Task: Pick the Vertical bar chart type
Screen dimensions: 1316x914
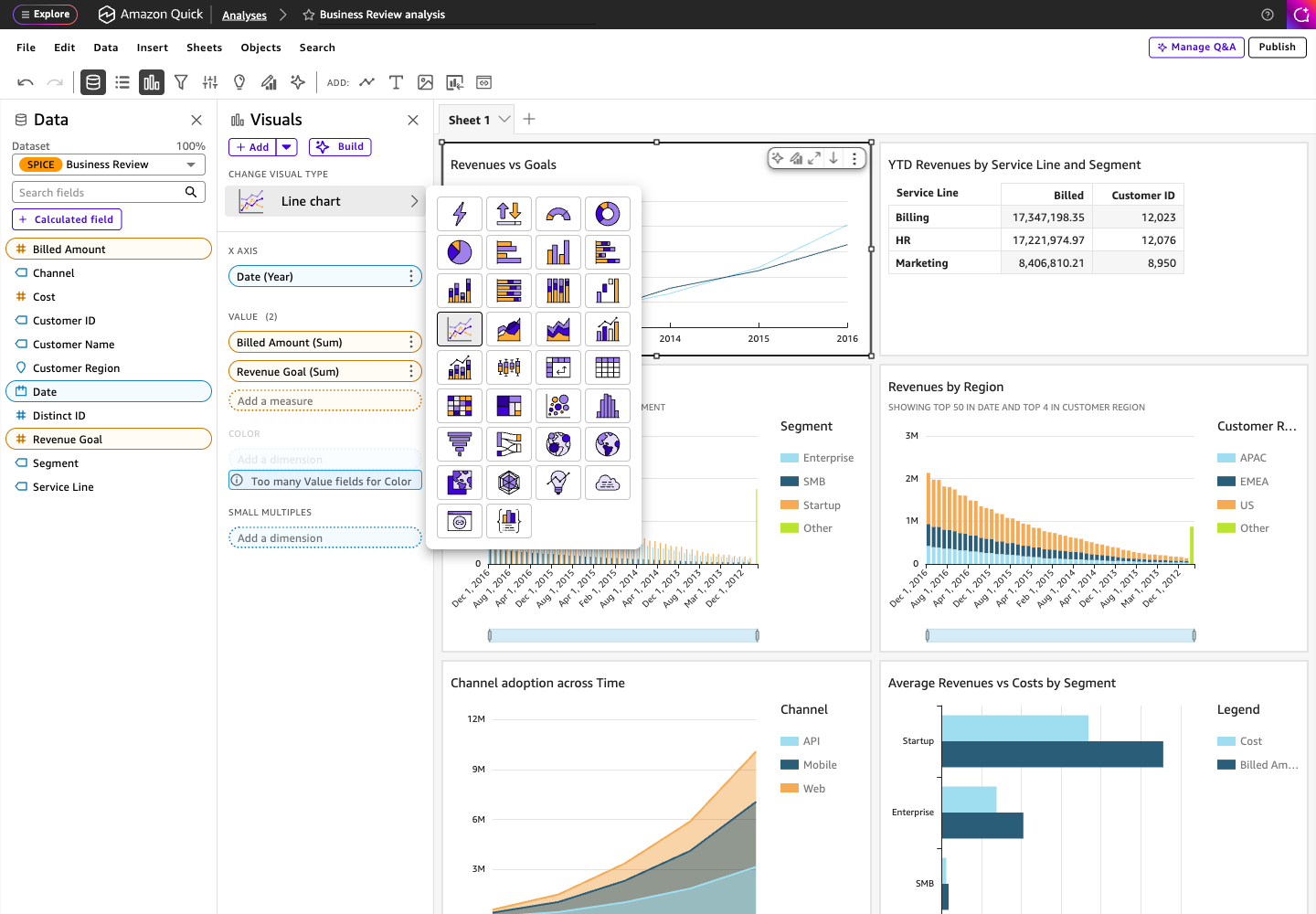Action: [x=558, y=252]
